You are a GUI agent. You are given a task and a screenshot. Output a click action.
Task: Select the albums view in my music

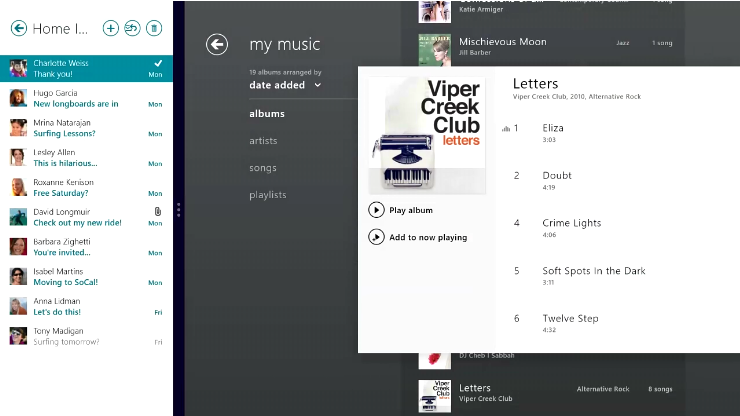(x=267, y=114)
